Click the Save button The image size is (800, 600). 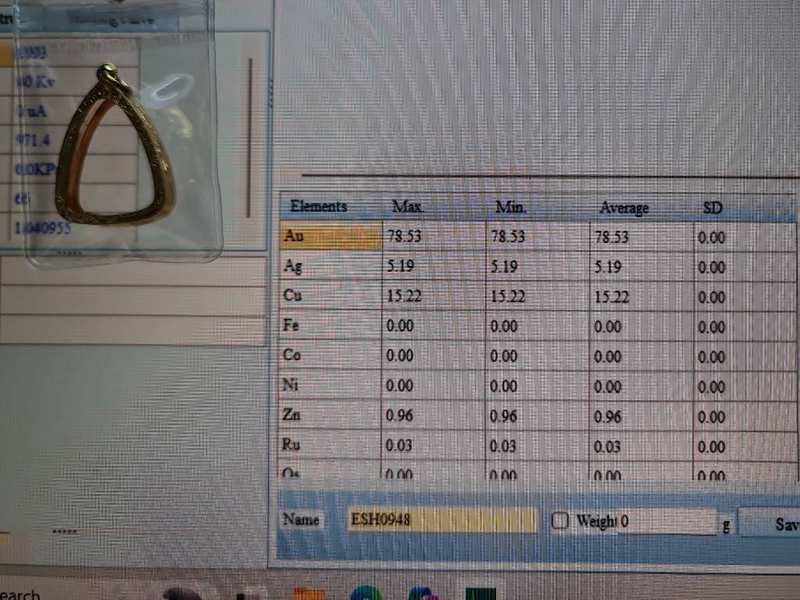pos(785,523)
